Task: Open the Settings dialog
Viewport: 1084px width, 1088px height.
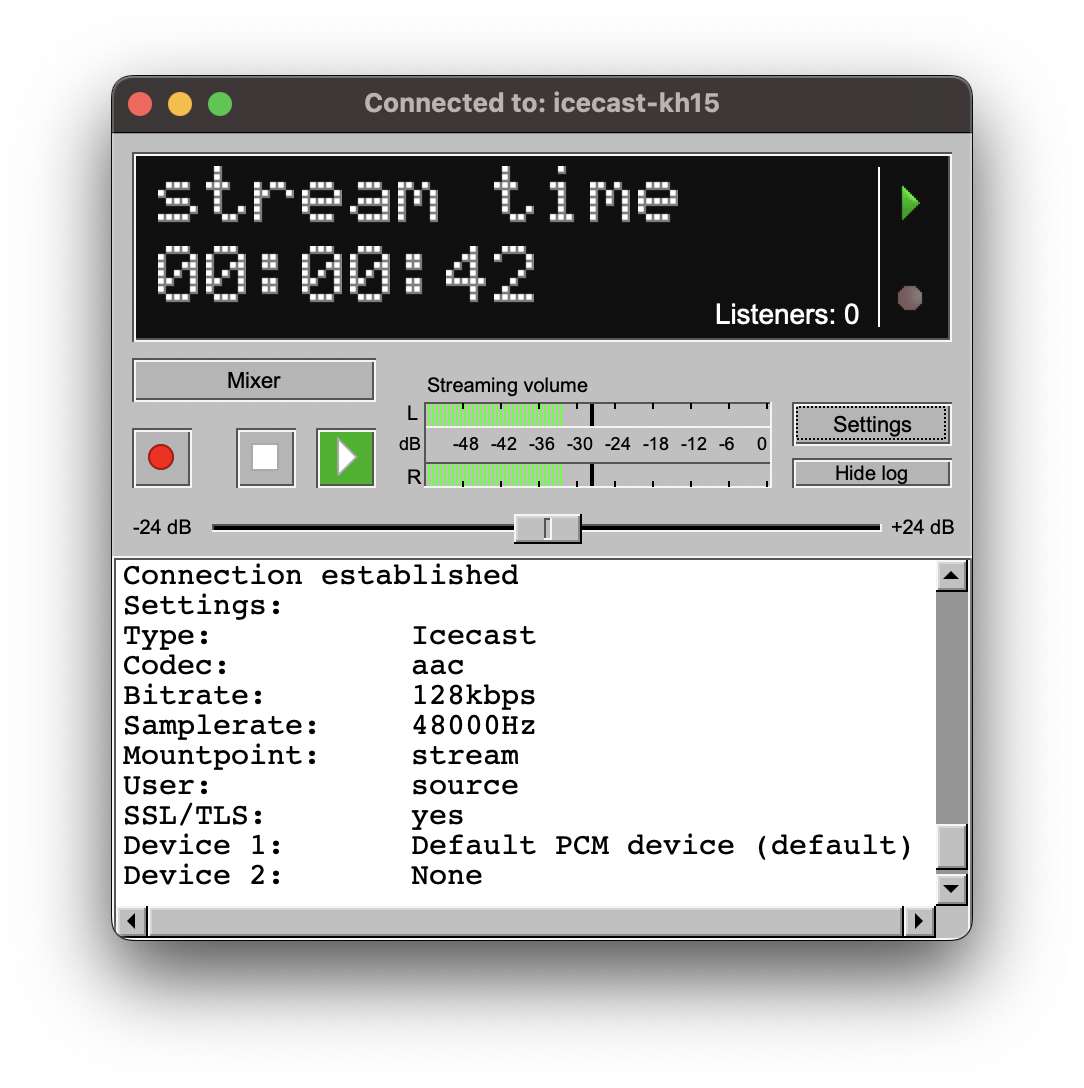Action: pos(870,424)
